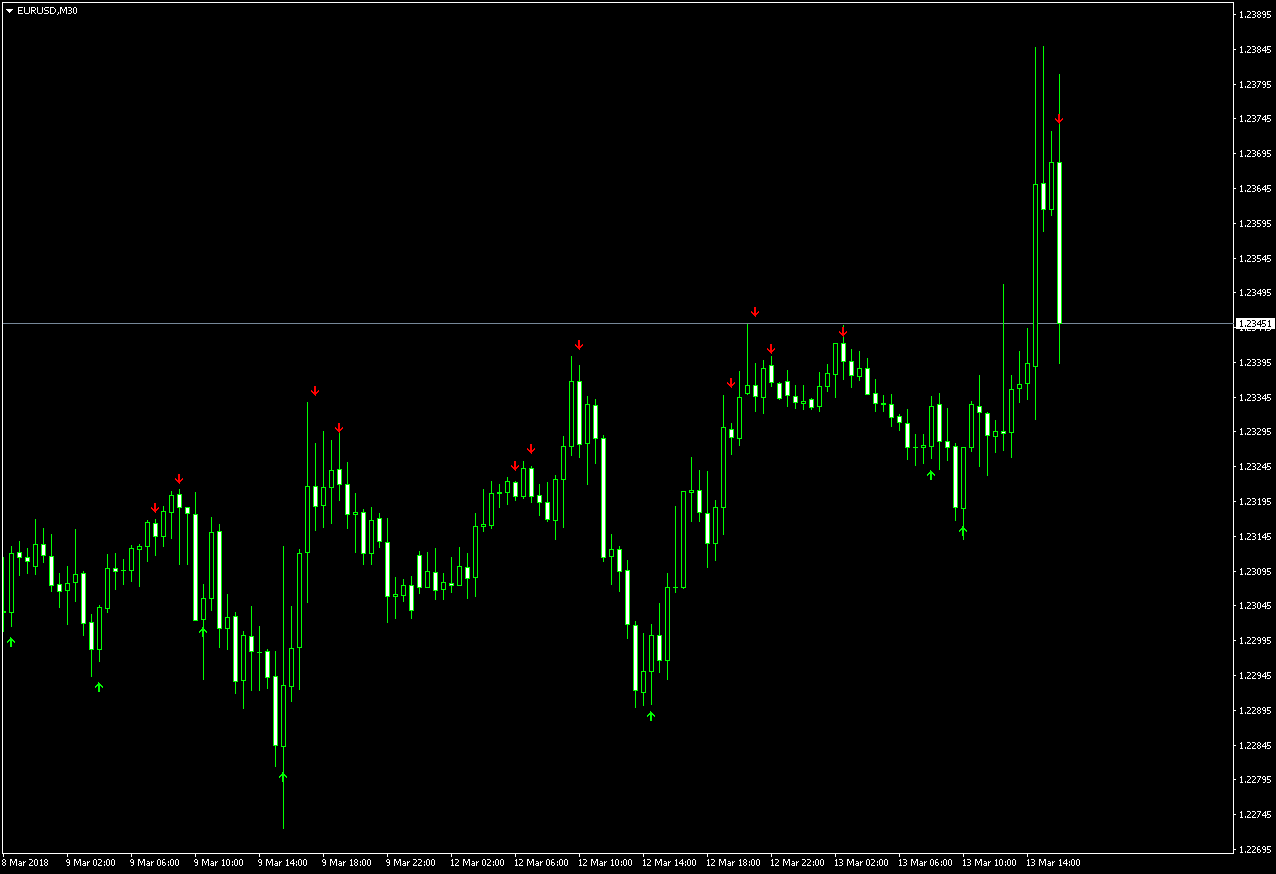Click the 1.23895 price scale label

(1256, 15)
